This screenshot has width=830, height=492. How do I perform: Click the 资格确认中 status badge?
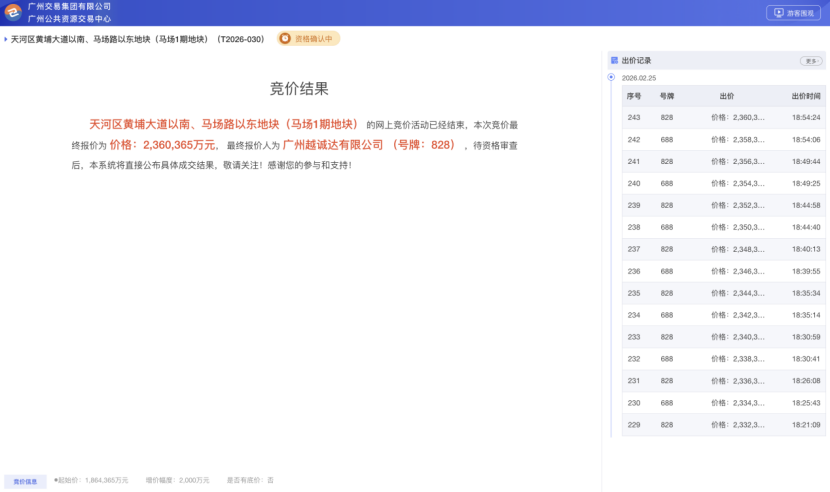coord(309,39)
